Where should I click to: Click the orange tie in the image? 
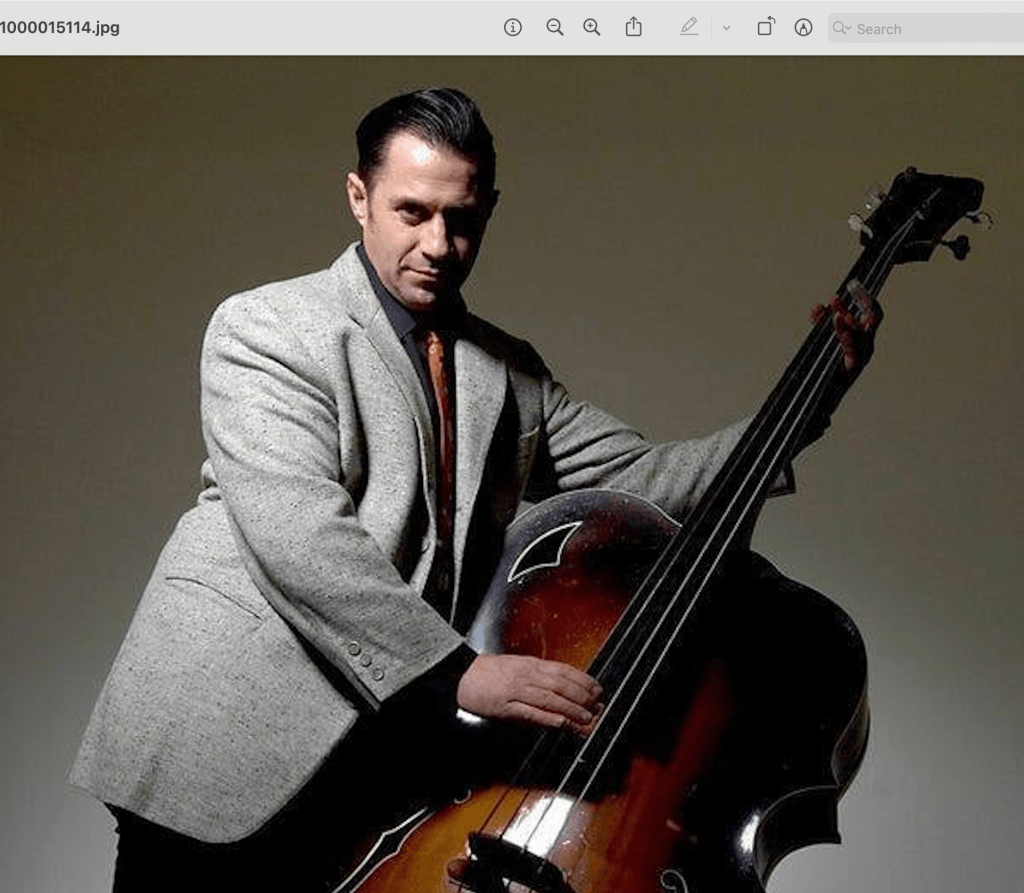click(x=441, y=420)
